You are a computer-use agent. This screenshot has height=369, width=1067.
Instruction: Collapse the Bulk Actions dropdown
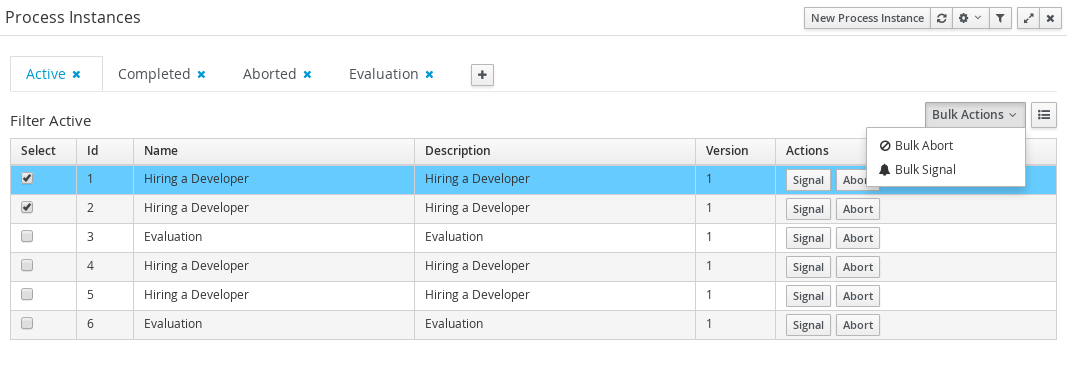(x=975, y=115)
